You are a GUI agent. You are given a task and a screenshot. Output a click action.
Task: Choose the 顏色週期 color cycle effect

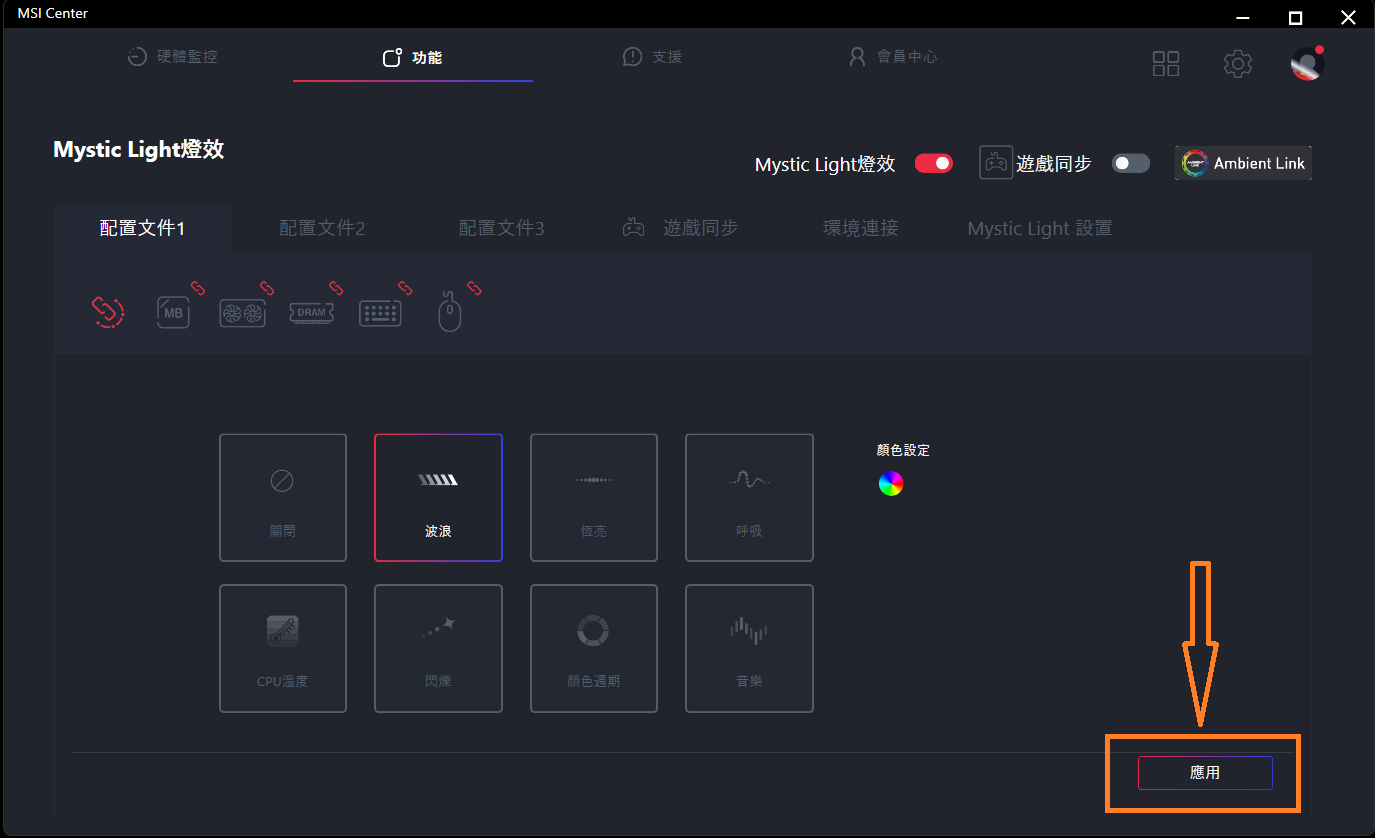pos(594,649)
